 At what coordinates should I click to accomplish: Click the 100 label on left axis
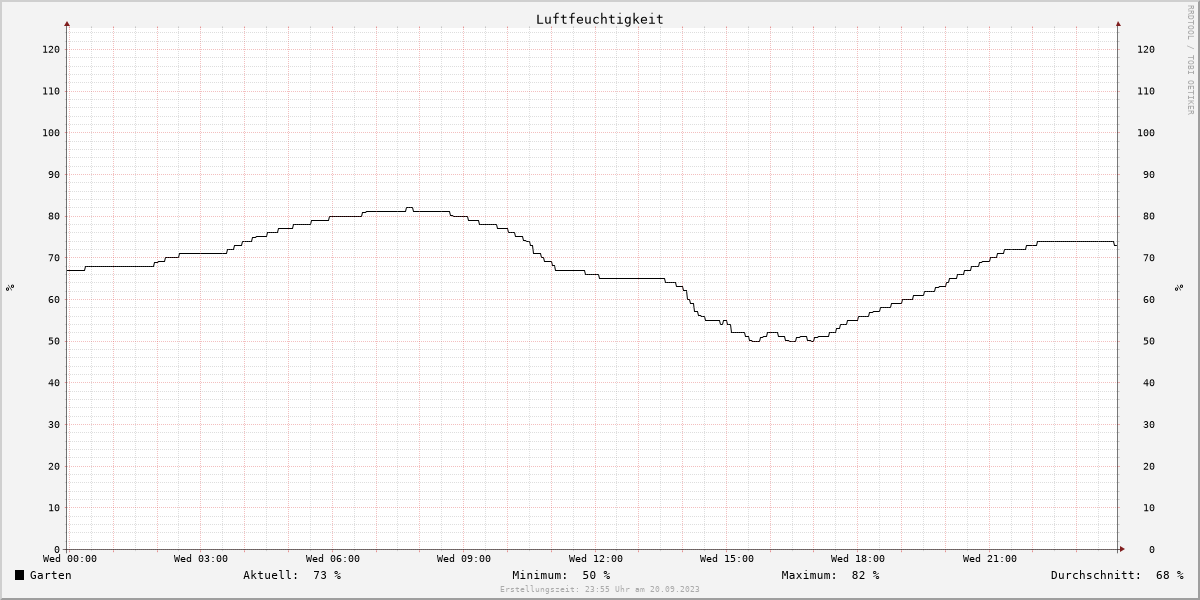pos(51,133)
